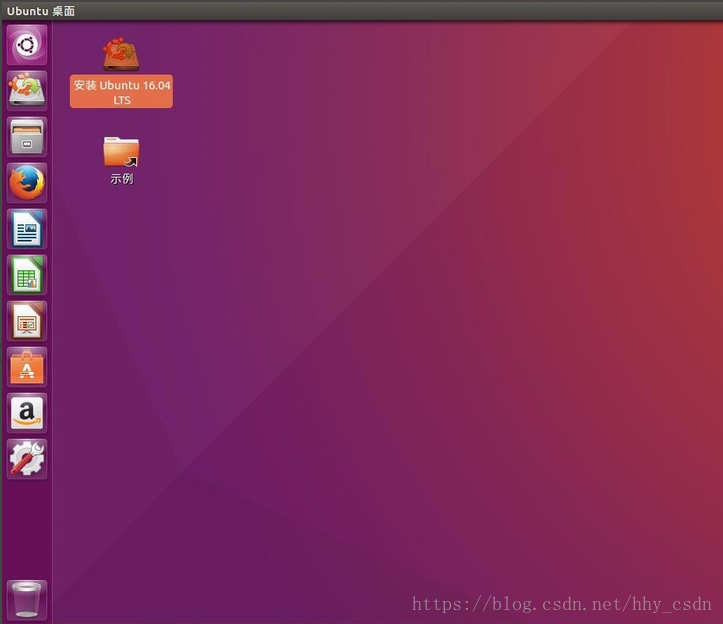Open System Settings gear and wrench
723x624 pixels.
27,459
